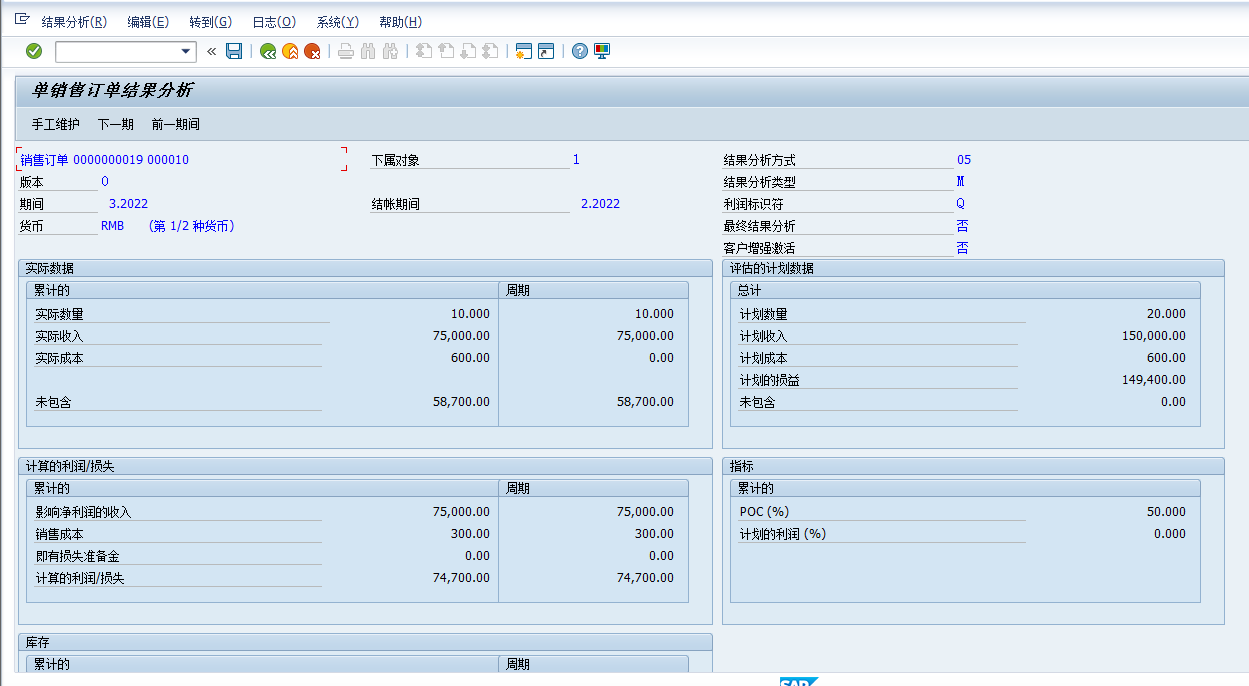This screenshot has height=686, width=1249.
Task: Collapse the command field with the chevron
Action: [211, 51]
